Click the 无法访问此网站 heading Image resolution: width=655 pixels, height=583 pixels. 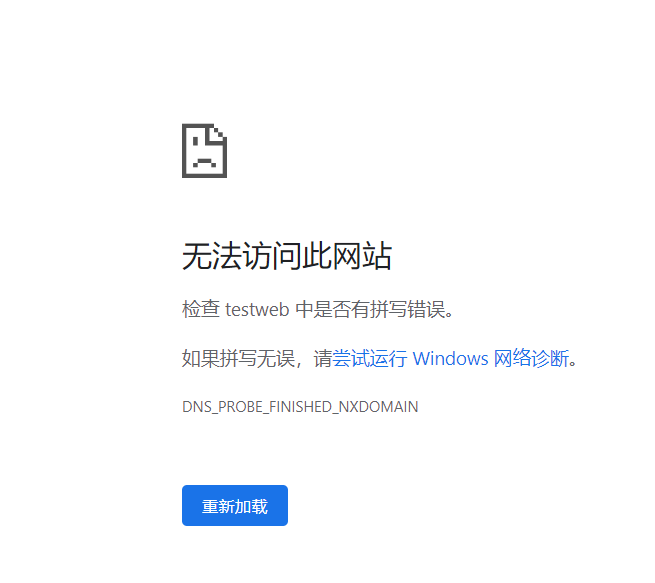[287, 256]
